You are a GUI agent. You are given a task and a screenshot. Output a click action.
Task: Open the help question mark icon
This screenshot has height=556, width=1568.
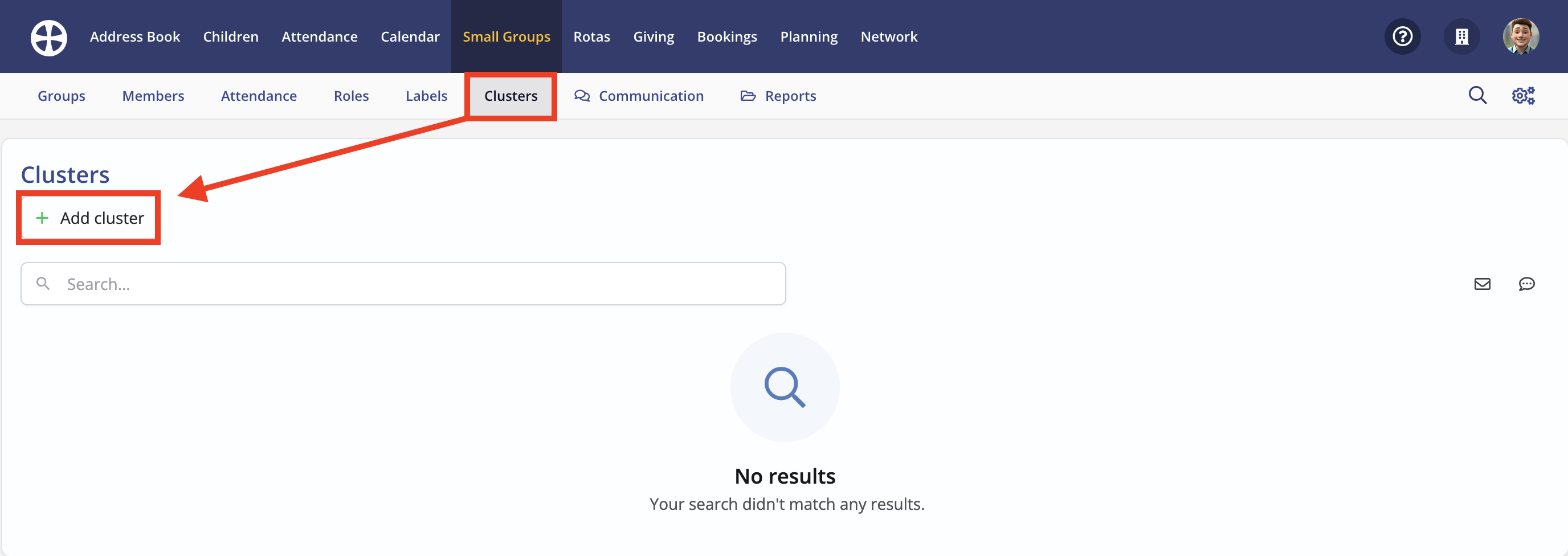pos(1402,36)
